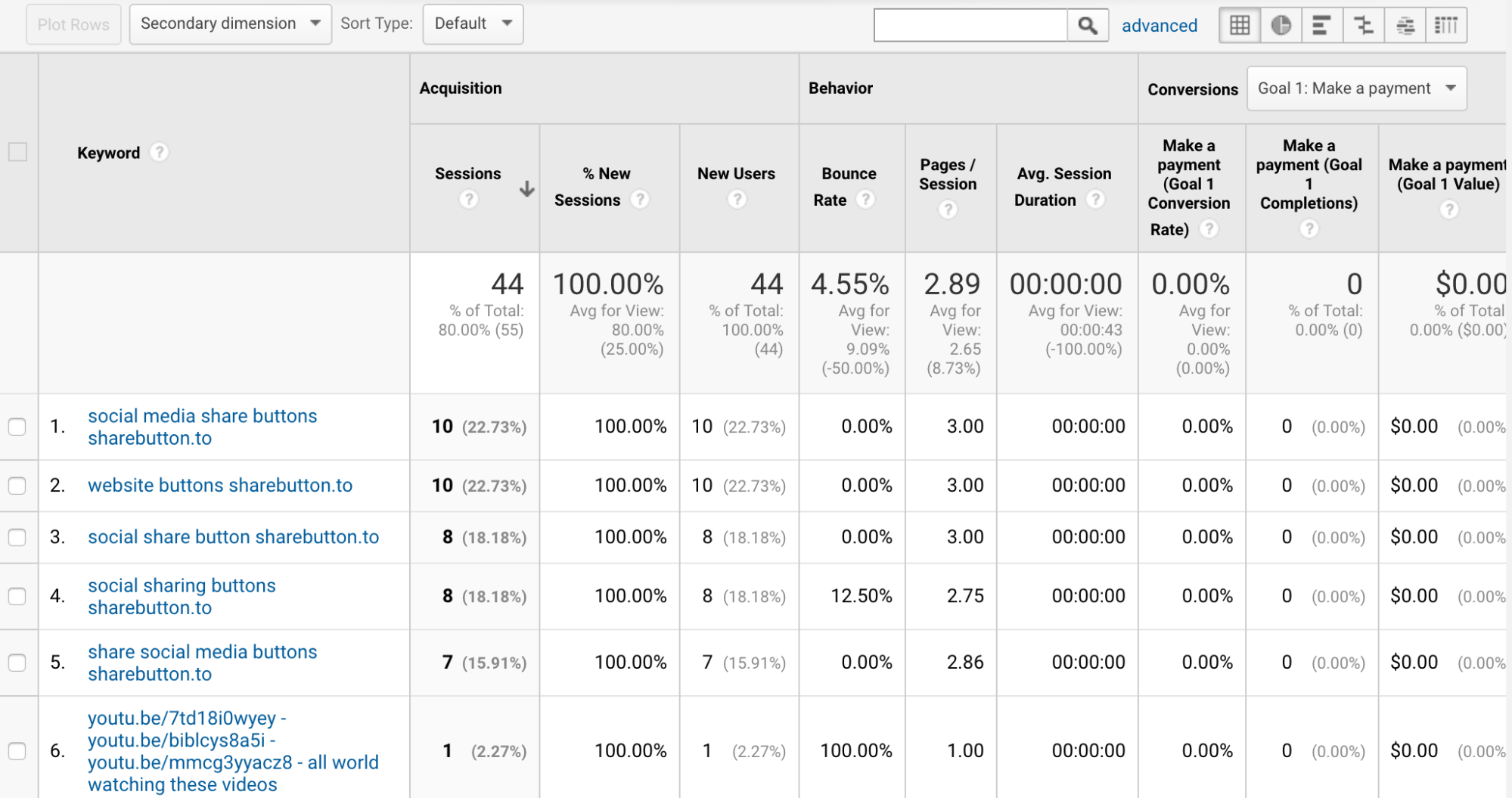1512x798 pixels.
Task: Open the Goal 1 Value help icon
Action: click(1449, 210)
